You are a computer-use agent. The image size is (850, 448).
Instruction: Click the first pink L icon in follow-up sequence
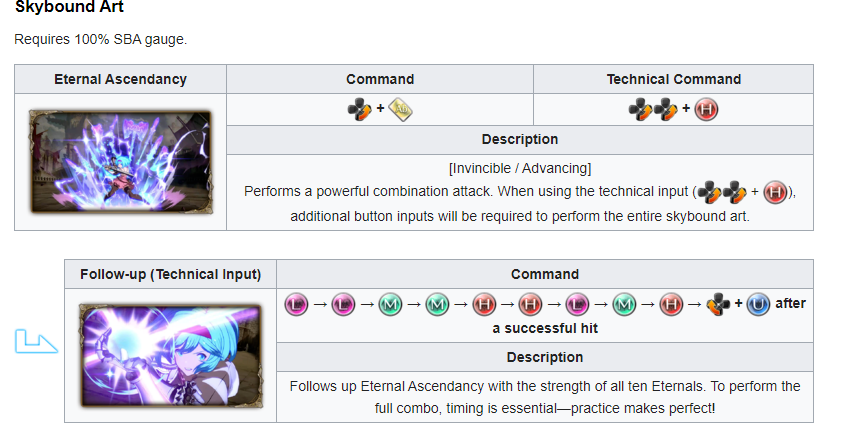coord(296,305)
